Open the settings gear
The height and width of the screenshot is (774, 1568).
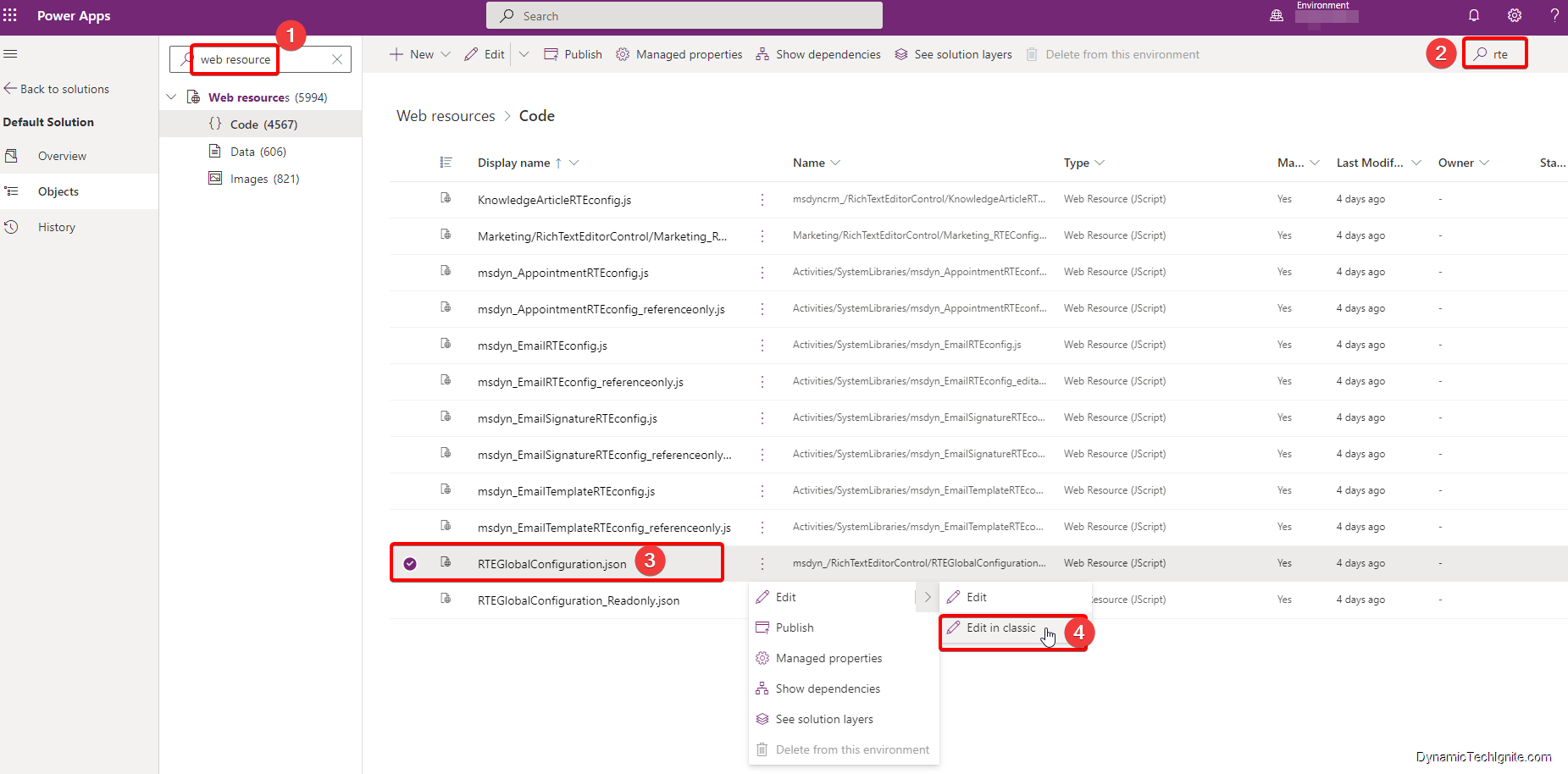[1515, 15]
